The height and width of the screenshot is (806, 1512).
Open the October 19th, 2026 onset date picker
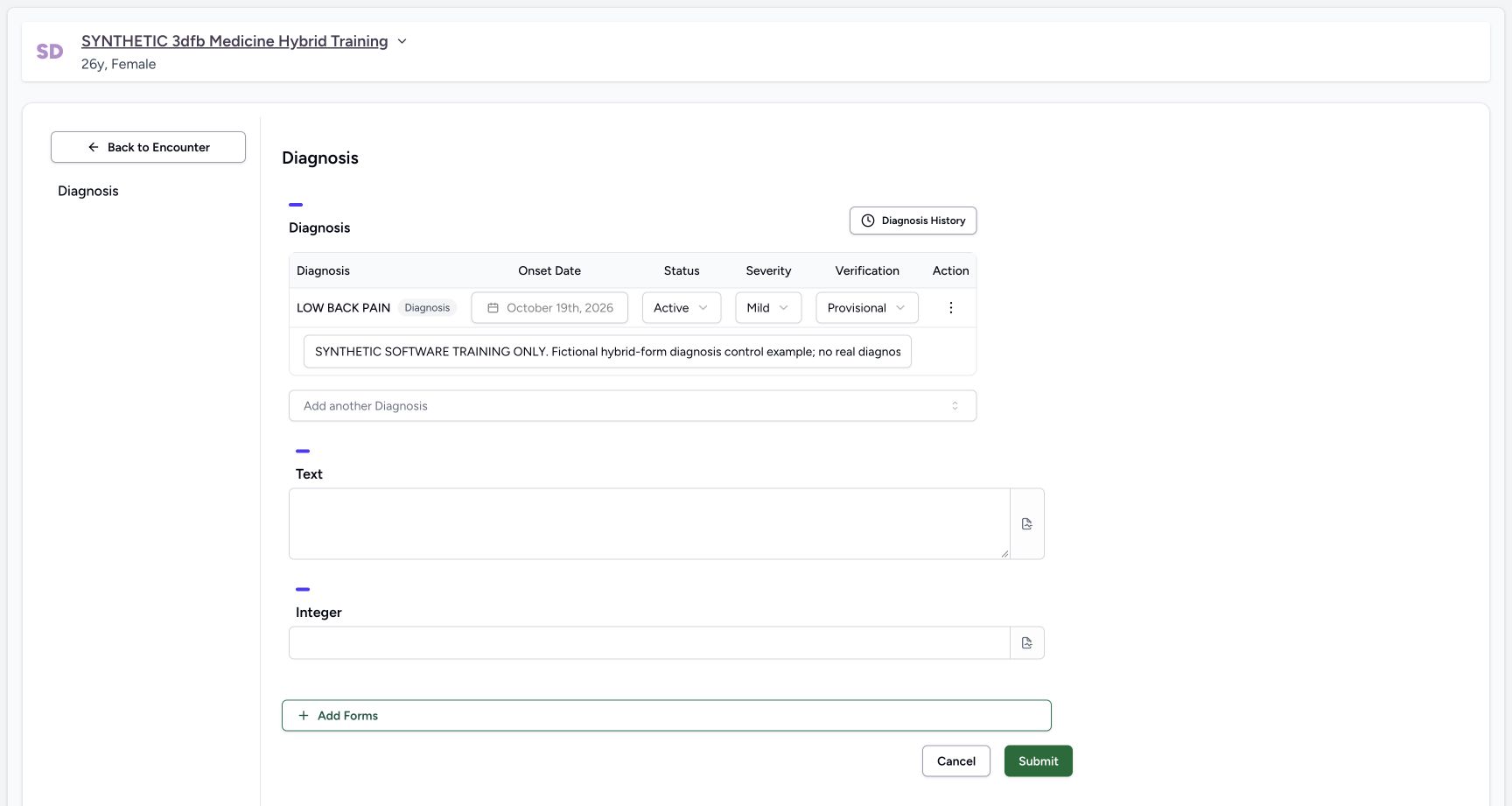(549, 308)
